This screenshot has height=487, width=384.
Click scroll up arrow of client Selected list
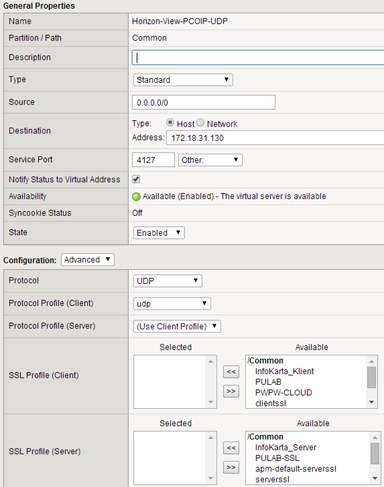click(x=211, y=361)
